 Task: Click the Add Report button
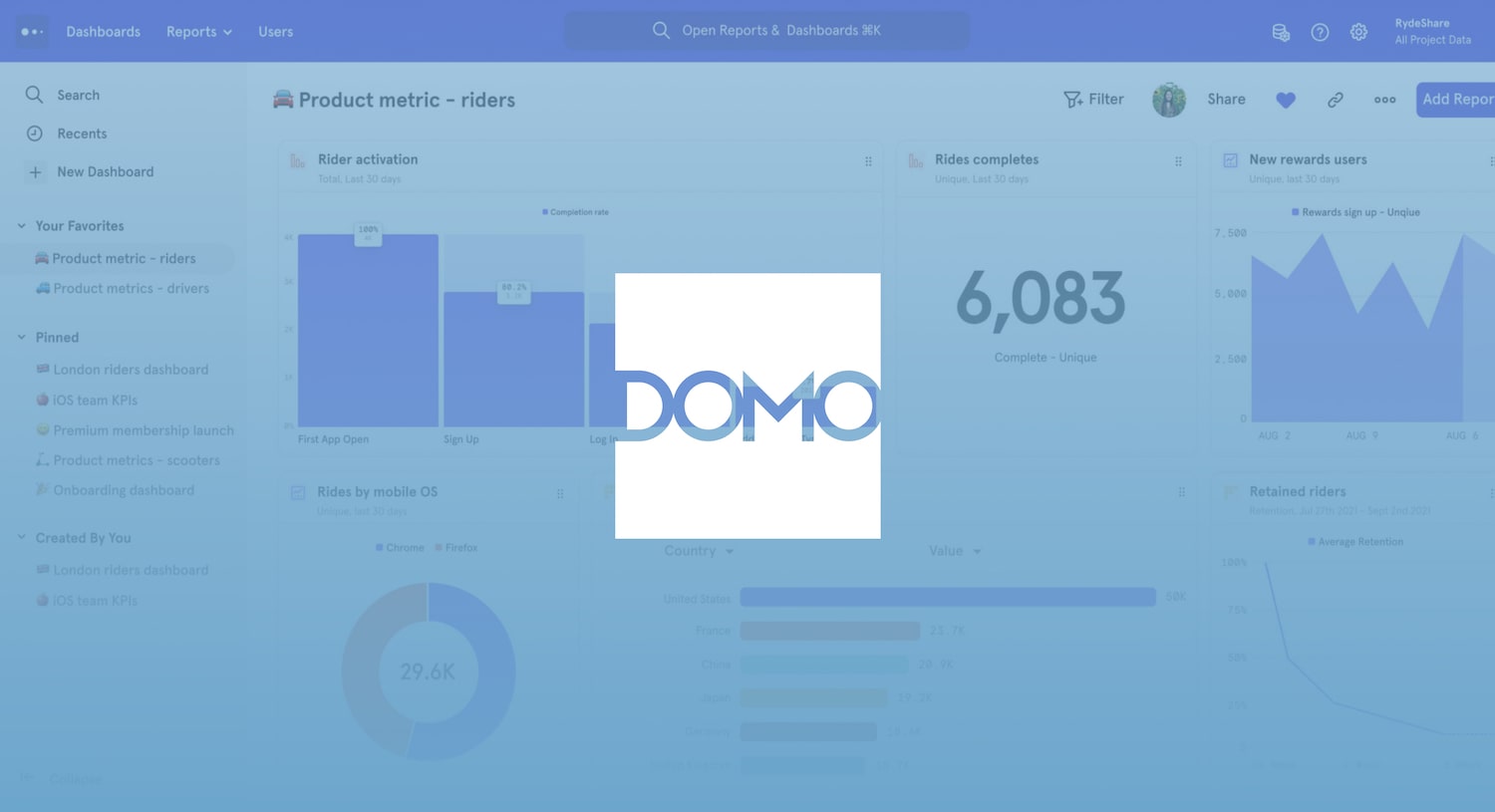(1455, 100)
